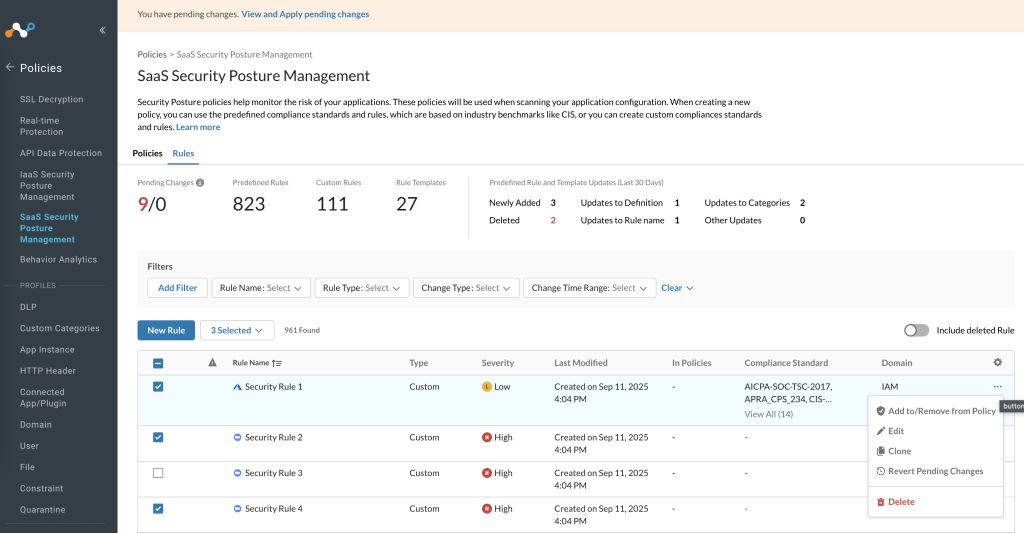Click the trash icon next to Delete
Screen dimensions: 1024x533
(880, 502)
